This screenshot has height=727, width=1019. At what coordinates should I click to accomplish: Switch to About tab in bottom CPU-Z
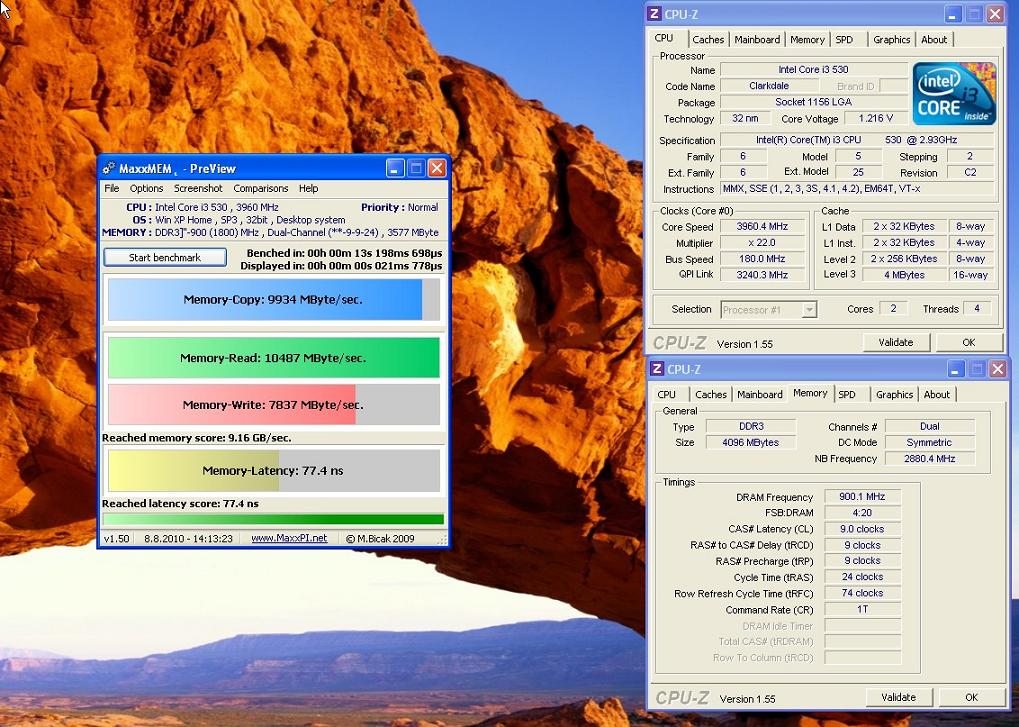pyautogui.click(x=936, y=394)
